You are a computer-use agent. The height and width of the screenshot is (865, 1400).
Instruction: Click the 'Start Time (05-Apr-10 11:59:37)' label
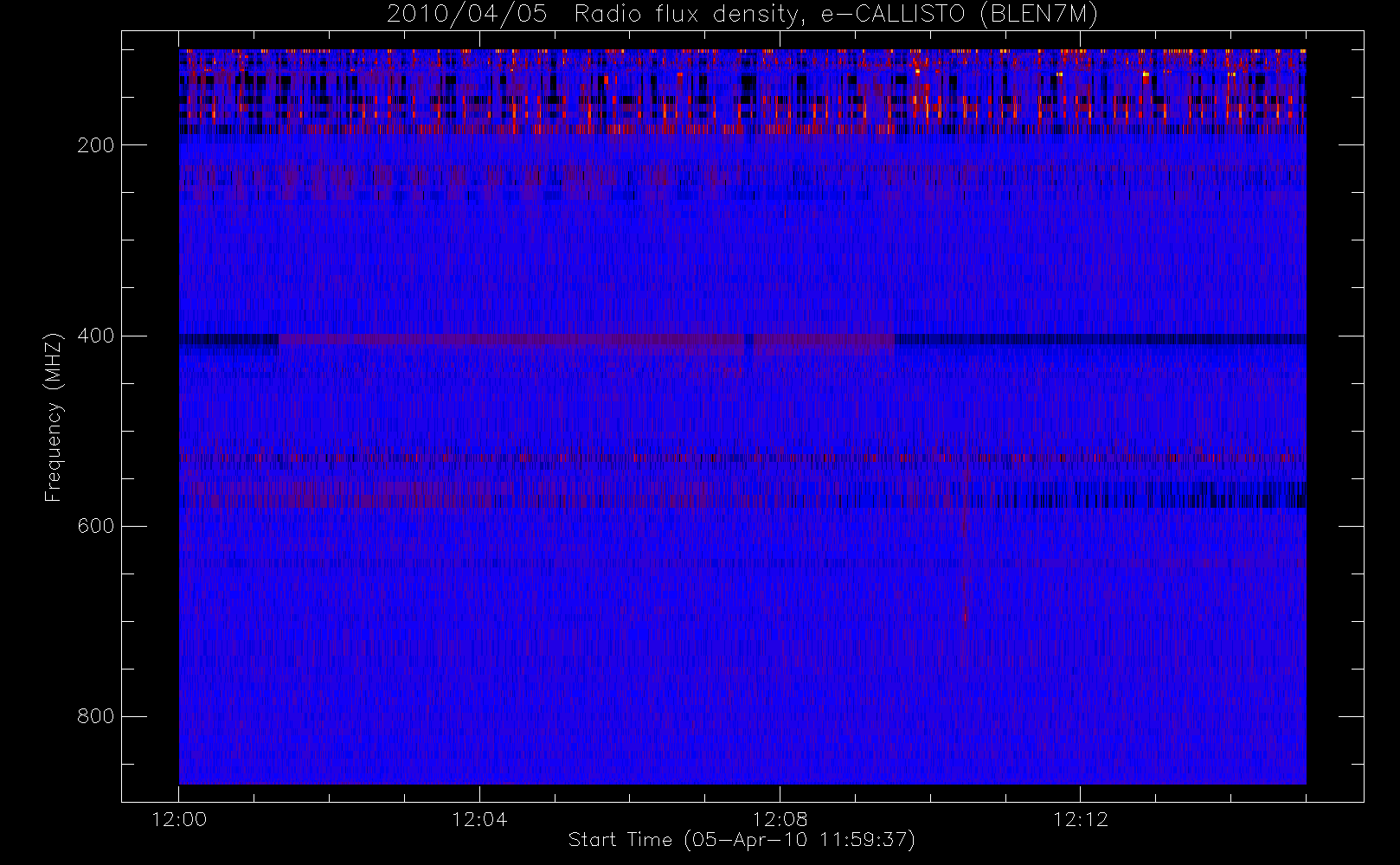pyautogui.click(x=742, y=840)
